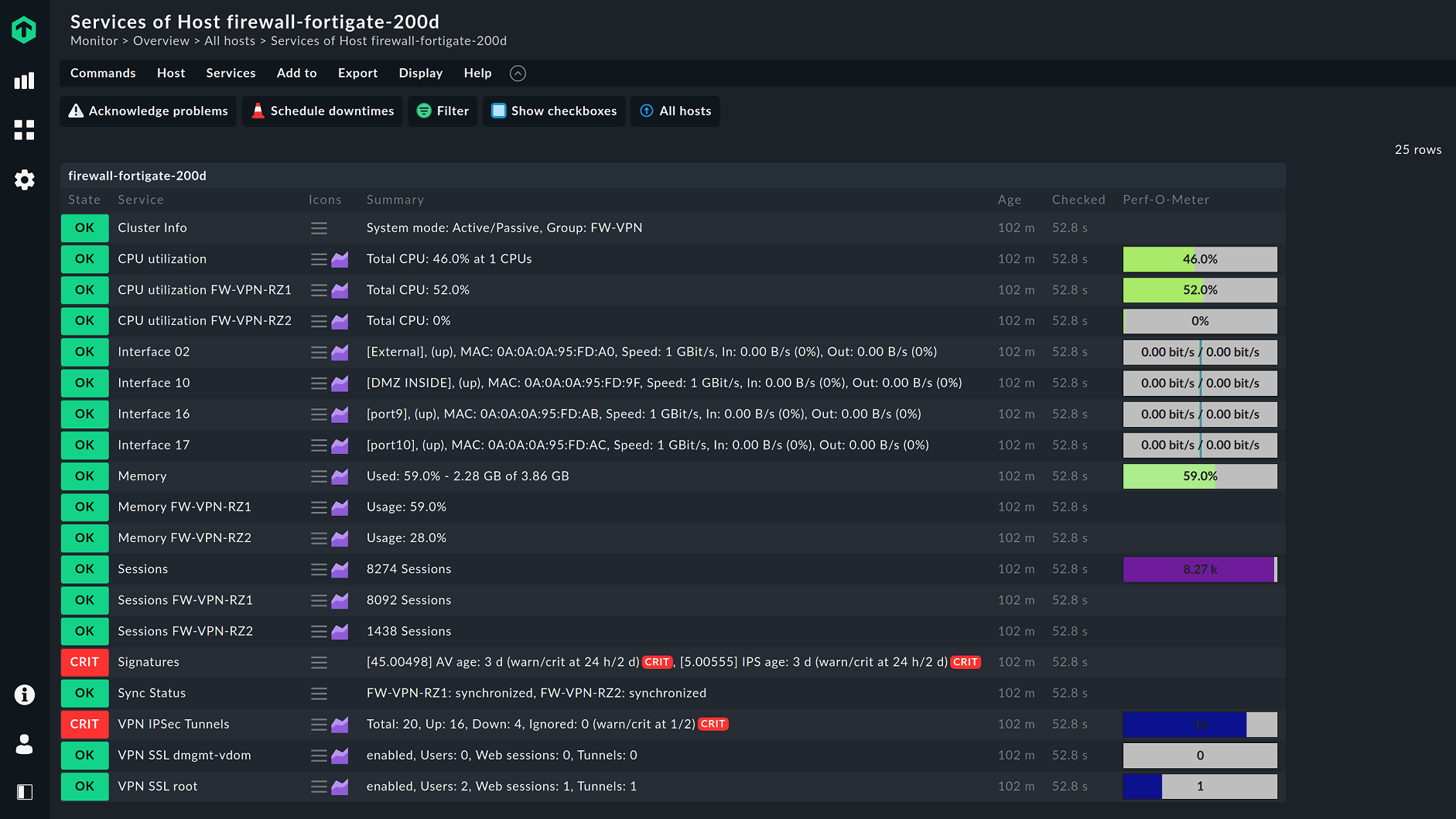The height and width of the screenshot is (819, 1456).
Task: Show graph for Sessions service
Action: [340, 569]
